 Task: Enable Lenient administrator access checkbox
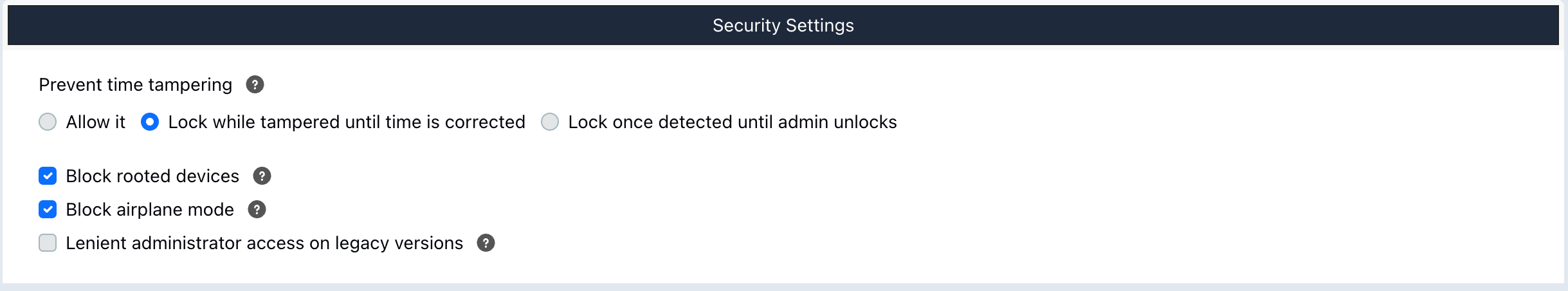pos(48,243)
